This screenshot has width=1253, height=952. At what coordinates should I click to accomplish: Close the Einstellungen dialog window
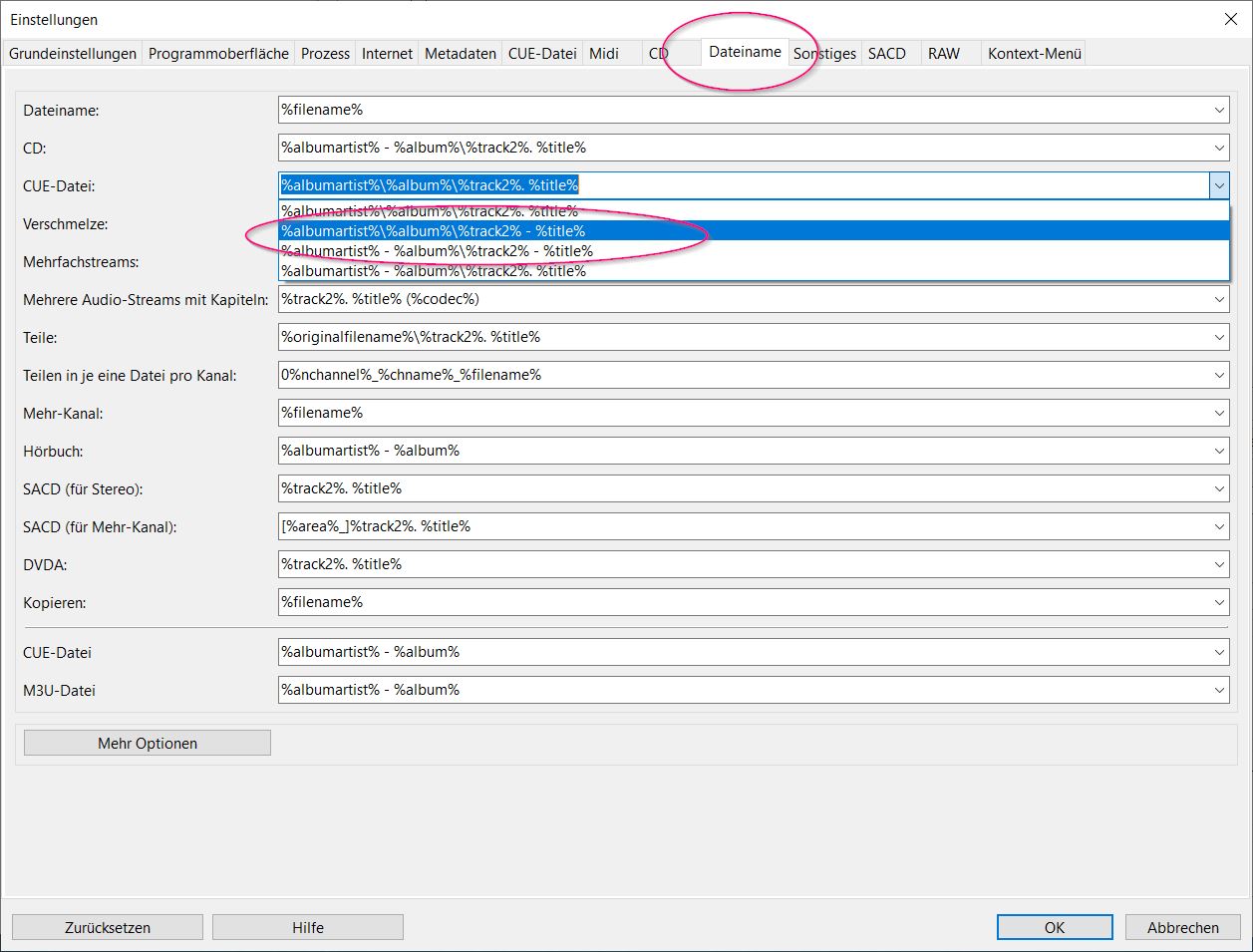click(1230, 19)
